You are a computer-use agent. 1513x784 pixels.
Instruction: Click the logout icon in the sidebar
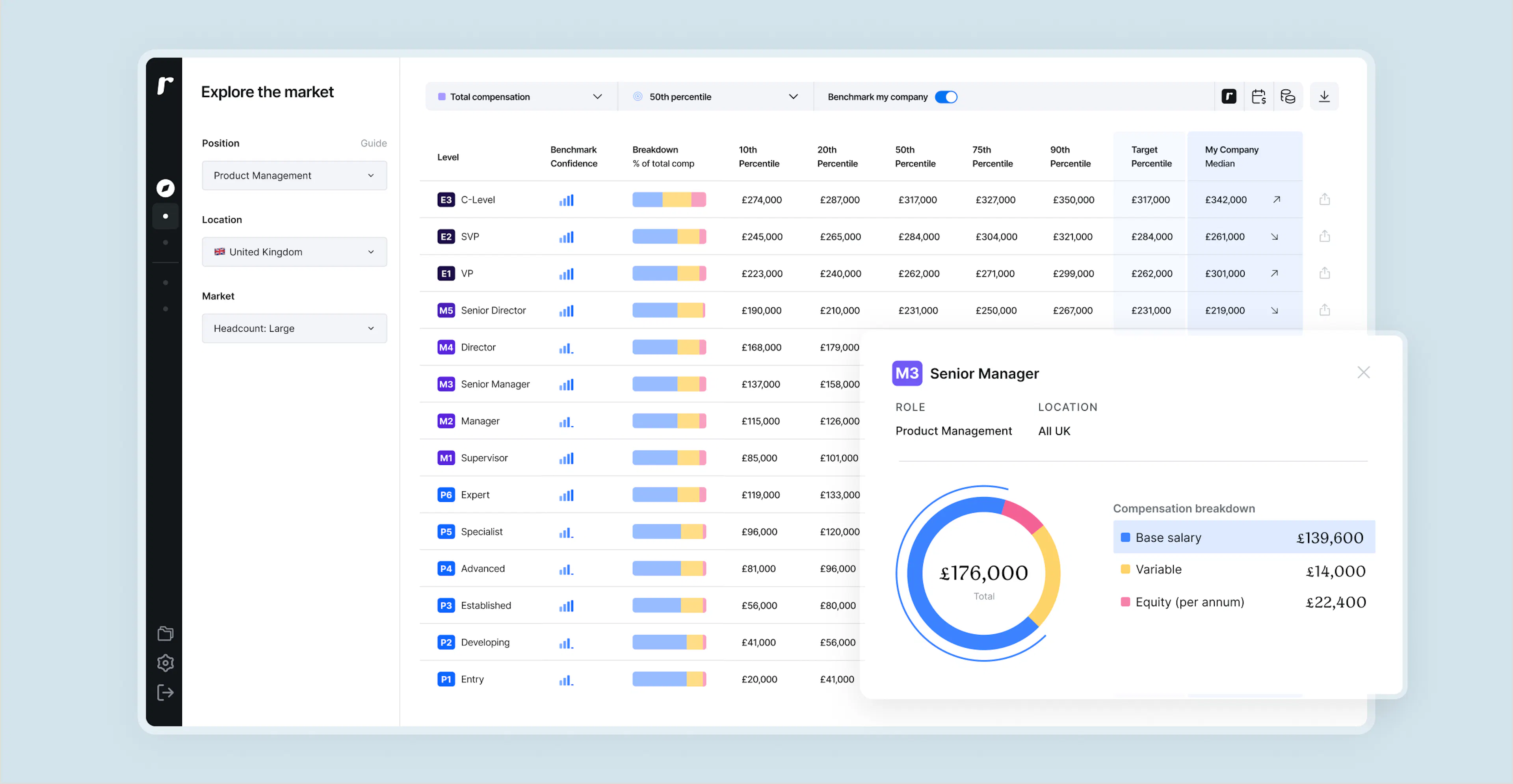point(165,692)
